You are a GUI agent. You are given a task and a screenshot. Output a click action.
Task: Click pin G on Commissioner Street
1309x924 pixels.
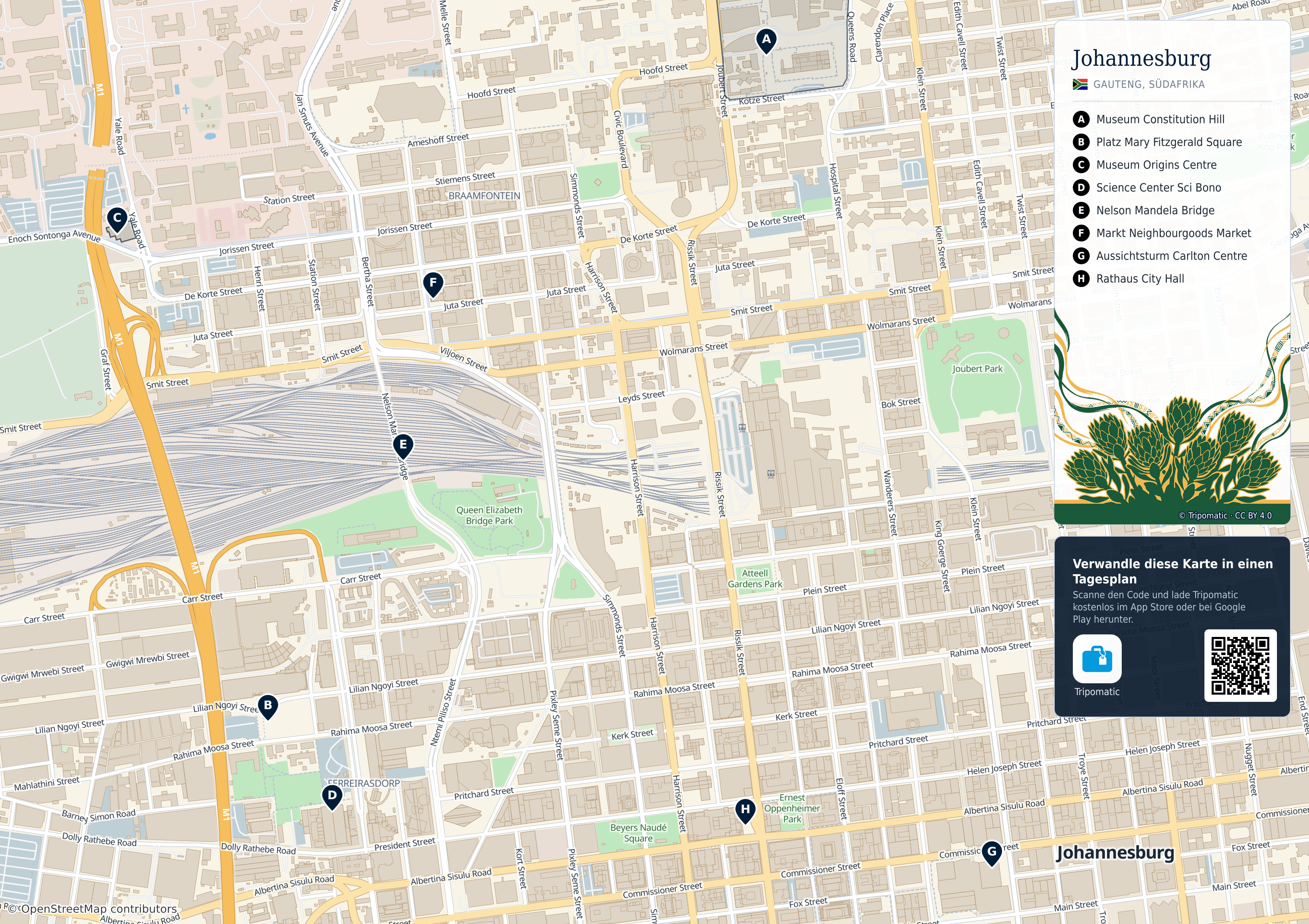click(992, 853)
